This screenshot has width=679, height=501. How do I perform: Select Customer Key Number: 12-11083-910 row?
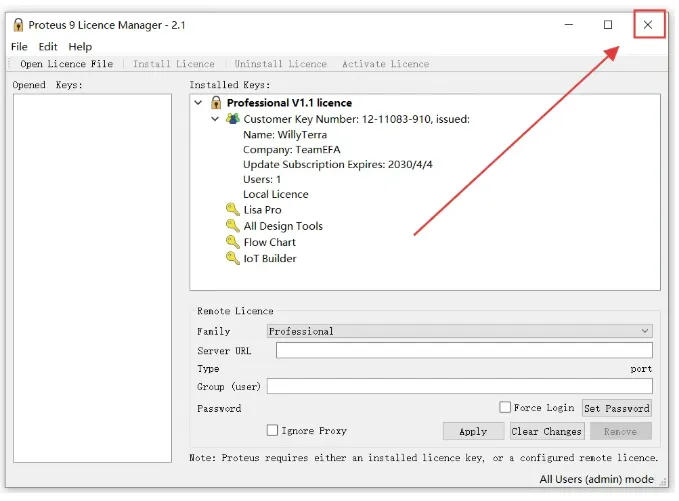pyautogui.click(x=356, y=119)
